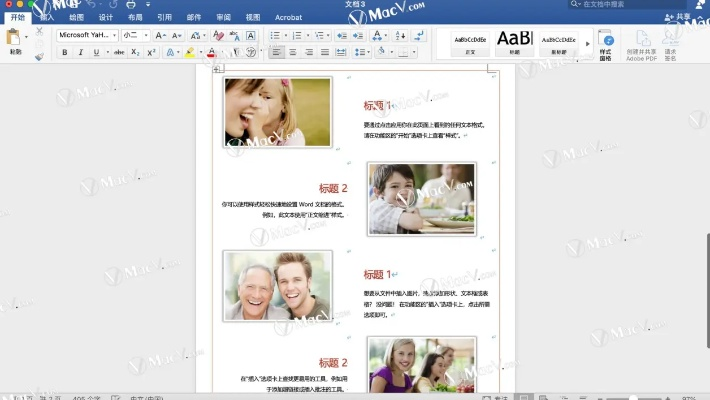The width and height of the screenshot is (710, 400).
Task: Click the Cut scissors icon
Action: tap(39, 31)
